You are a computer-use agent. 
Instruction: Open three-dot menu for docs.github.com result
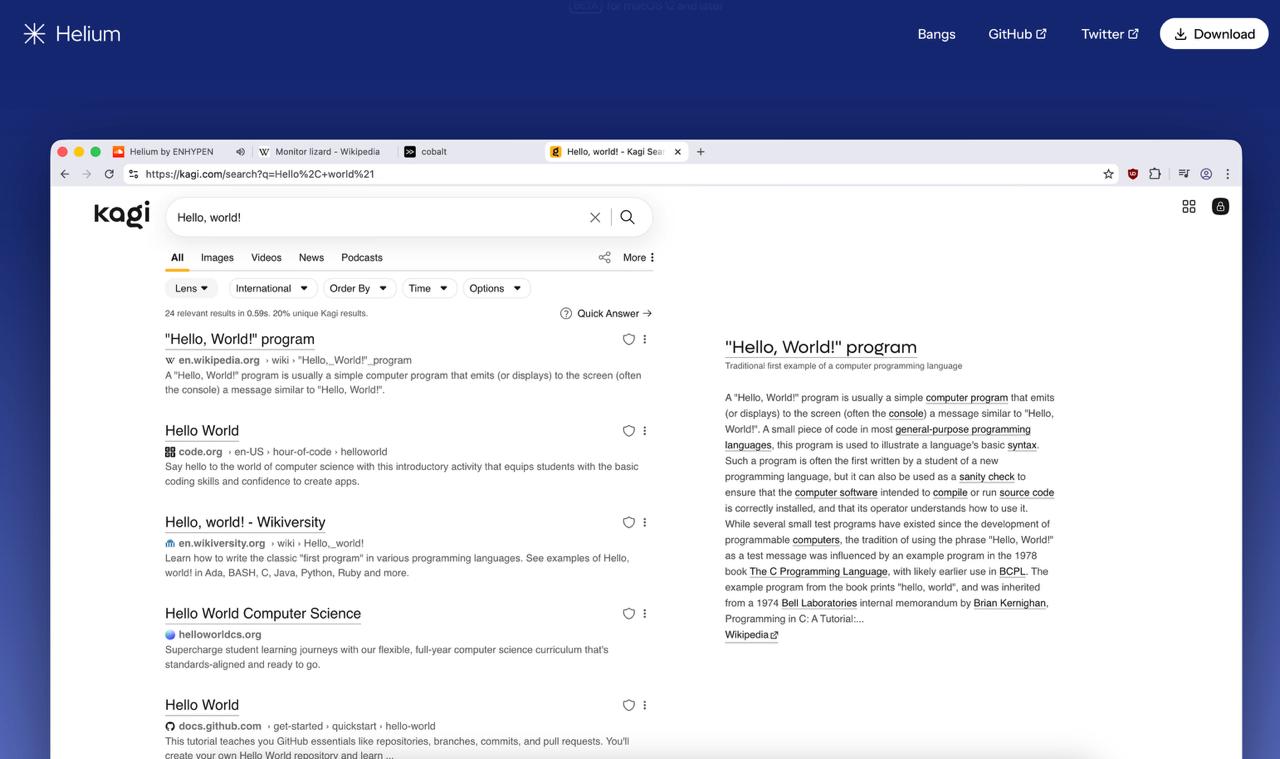click(645, 705)
